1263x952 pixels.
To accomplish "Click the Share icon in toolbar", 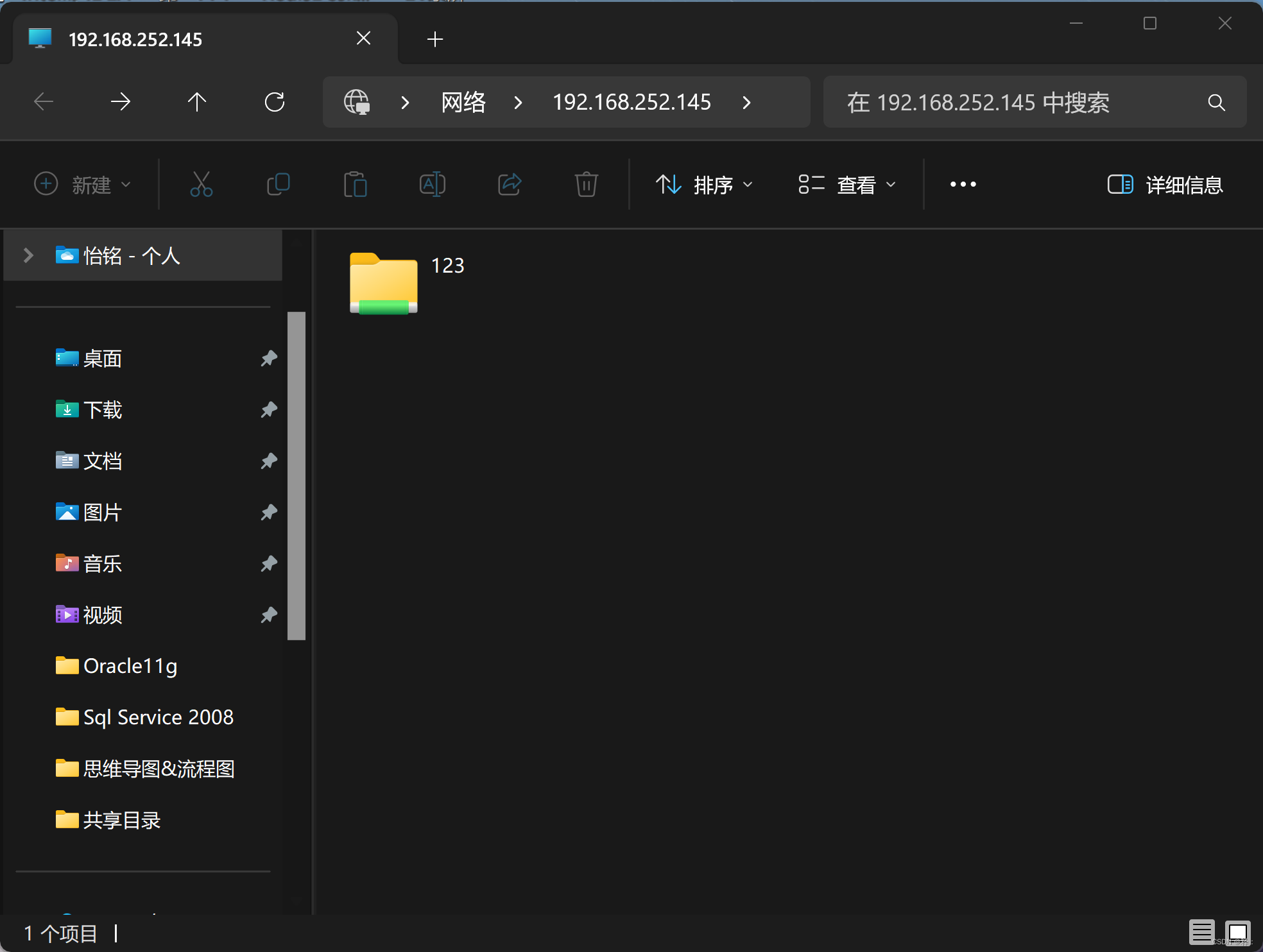I will pos(510,185).
